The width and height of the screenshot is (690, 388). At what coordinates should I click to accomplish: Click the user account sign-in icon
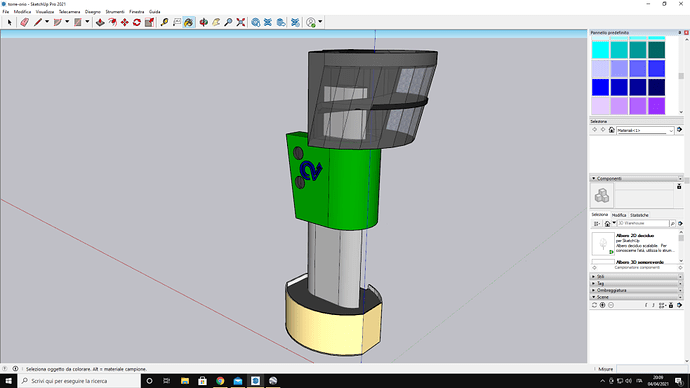pos(311,22)
